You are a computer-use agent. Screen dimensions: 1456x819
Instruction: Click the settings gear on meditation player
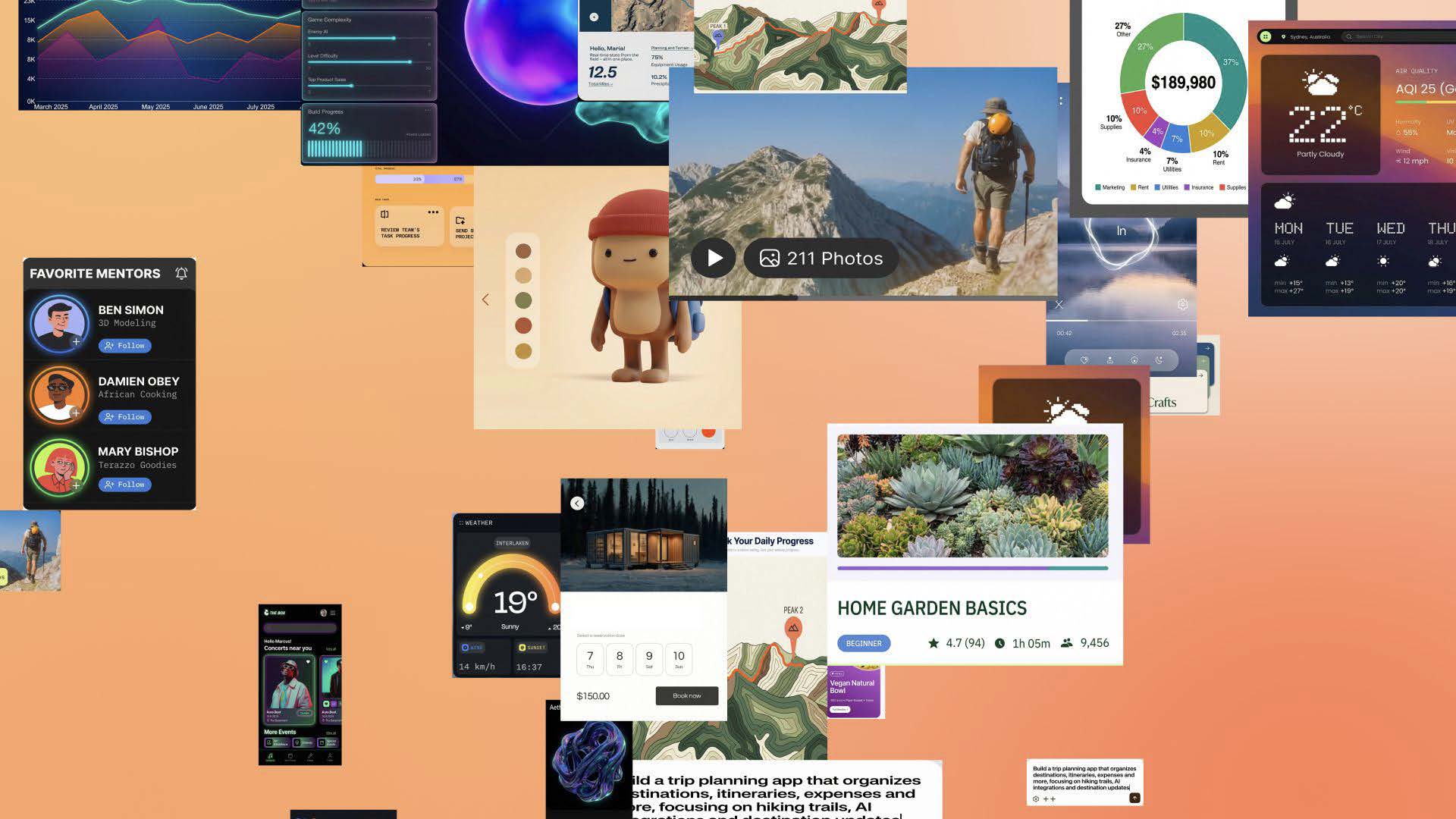(1182, 304)
